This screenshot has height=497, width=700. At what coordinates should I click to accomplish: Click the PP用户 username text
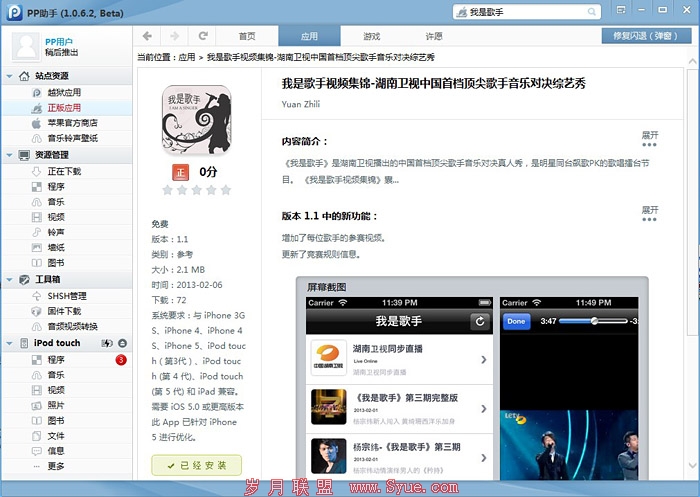click(58, 42)
